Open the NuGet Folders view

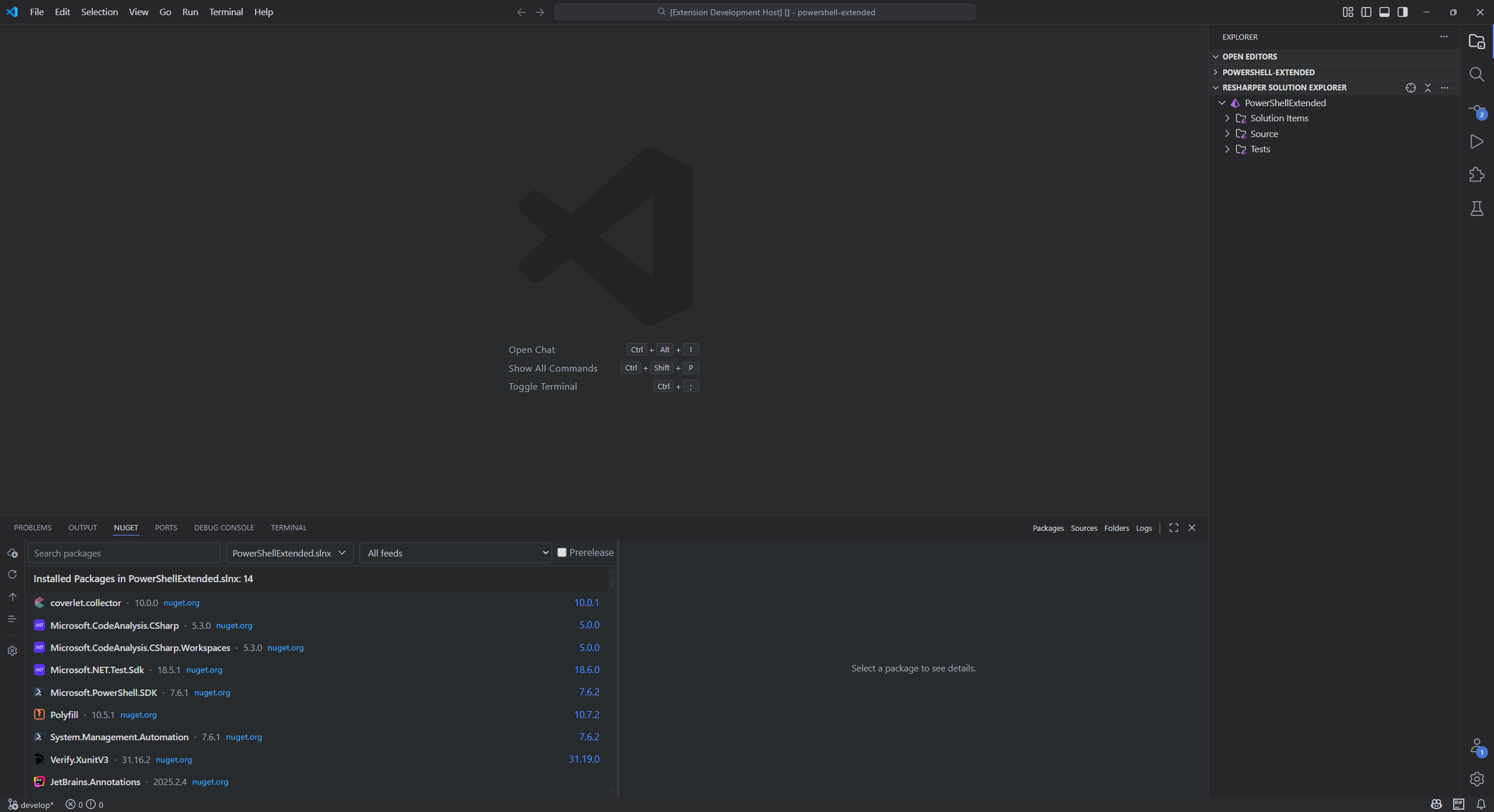tap(1116, 528)
